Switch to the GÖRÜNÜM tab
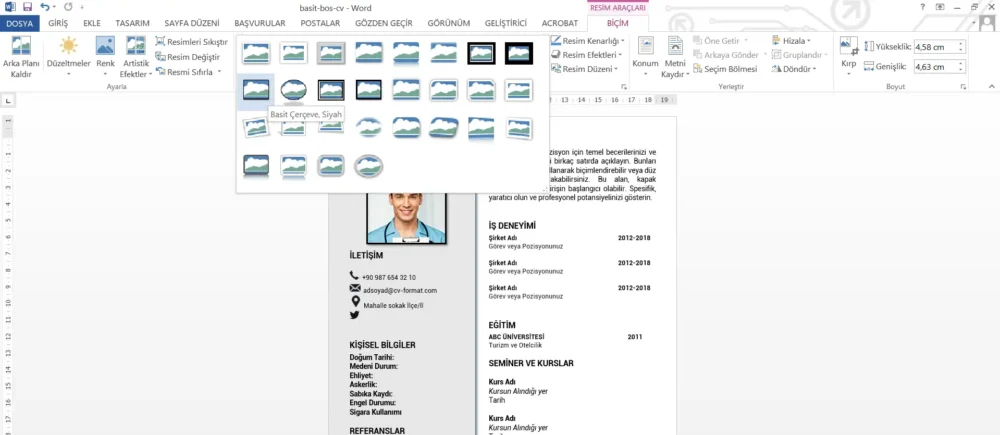The height and width of the screenshot is (435, 1000). [x=448, y=23]
